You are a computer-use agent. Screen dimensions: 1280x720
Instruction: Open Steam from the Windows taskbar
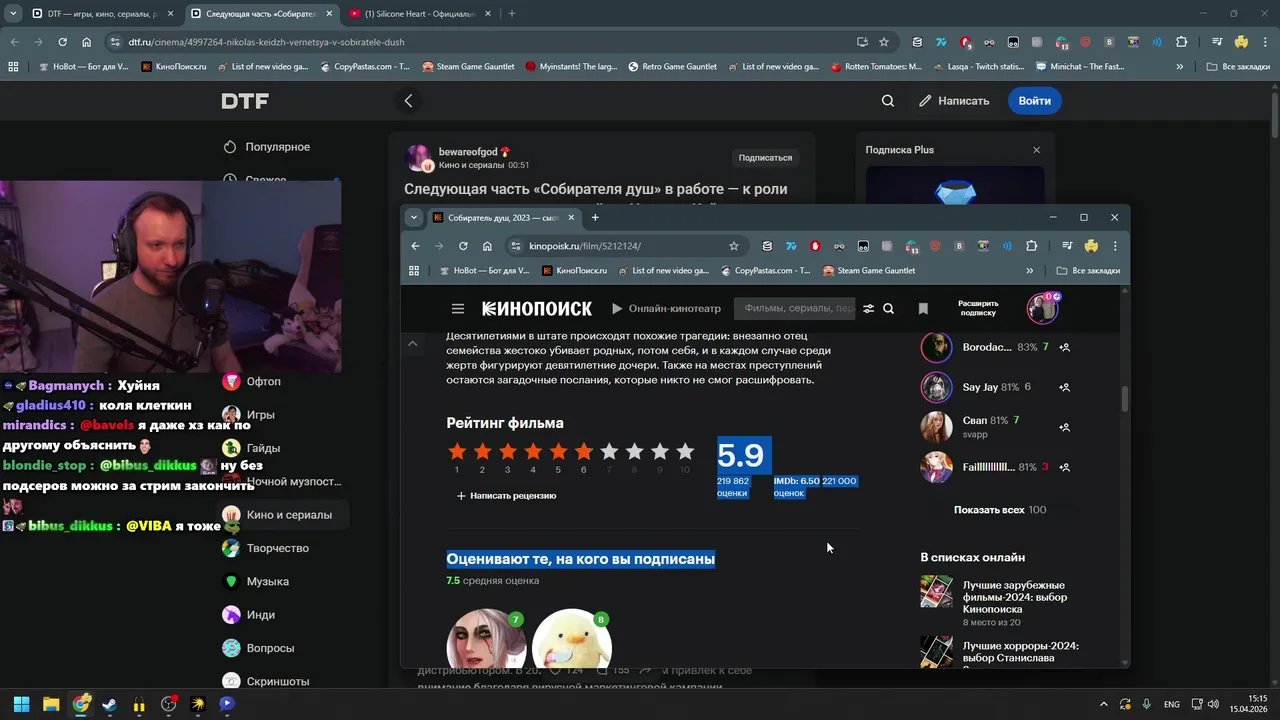coord(109,704)
